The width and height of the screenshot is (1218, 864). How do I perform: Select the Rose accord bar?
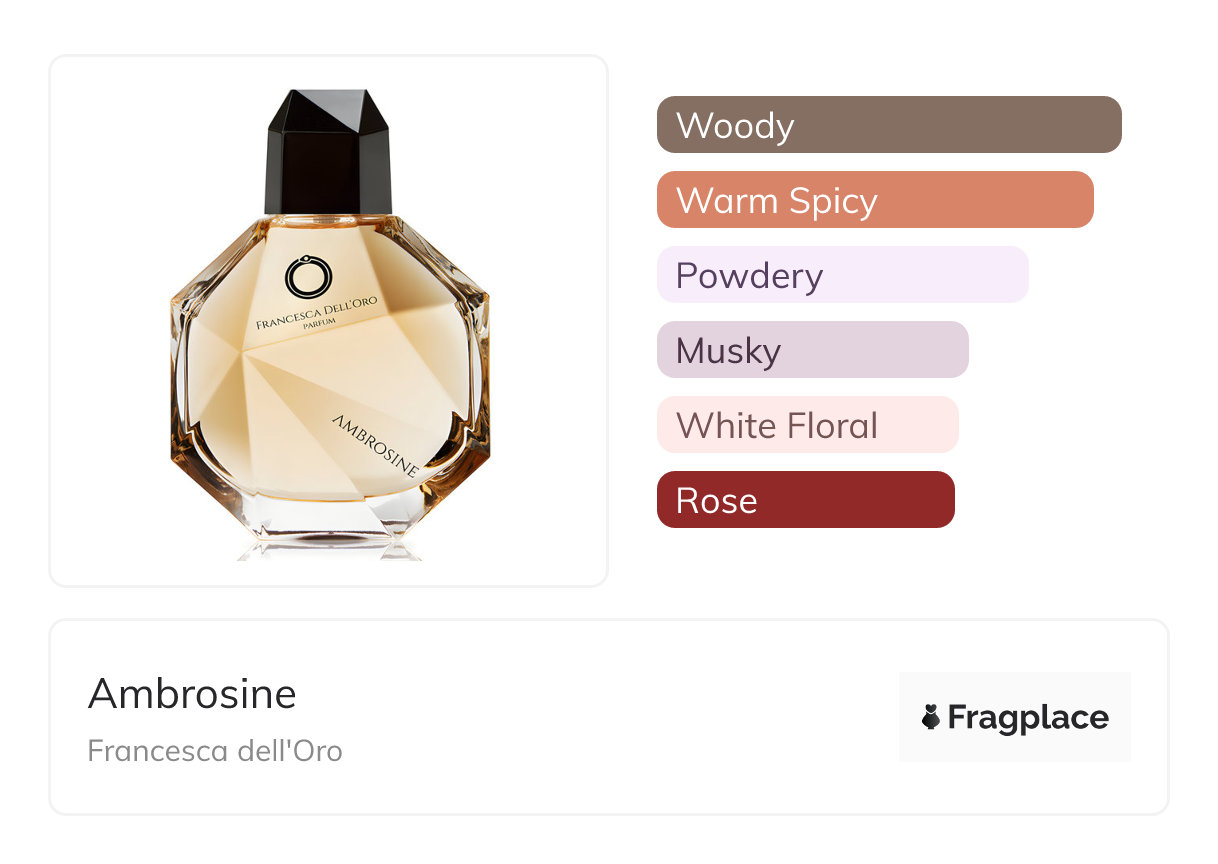click(806, 500)
